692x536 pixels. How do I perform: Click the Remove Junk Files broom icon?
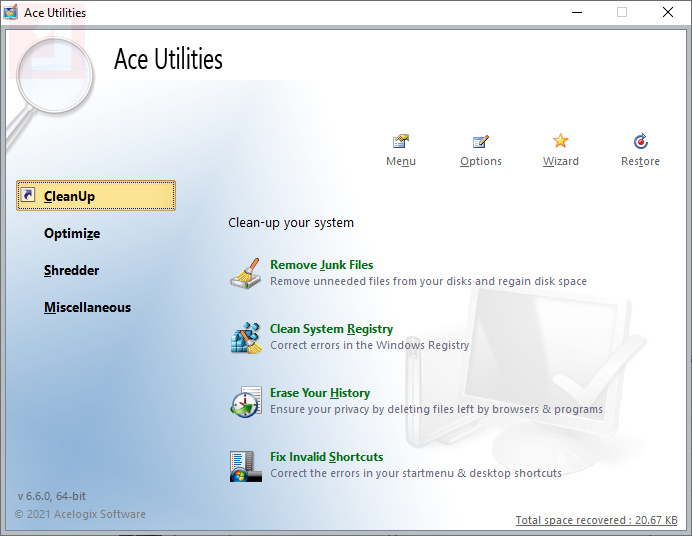coord(246,274)
